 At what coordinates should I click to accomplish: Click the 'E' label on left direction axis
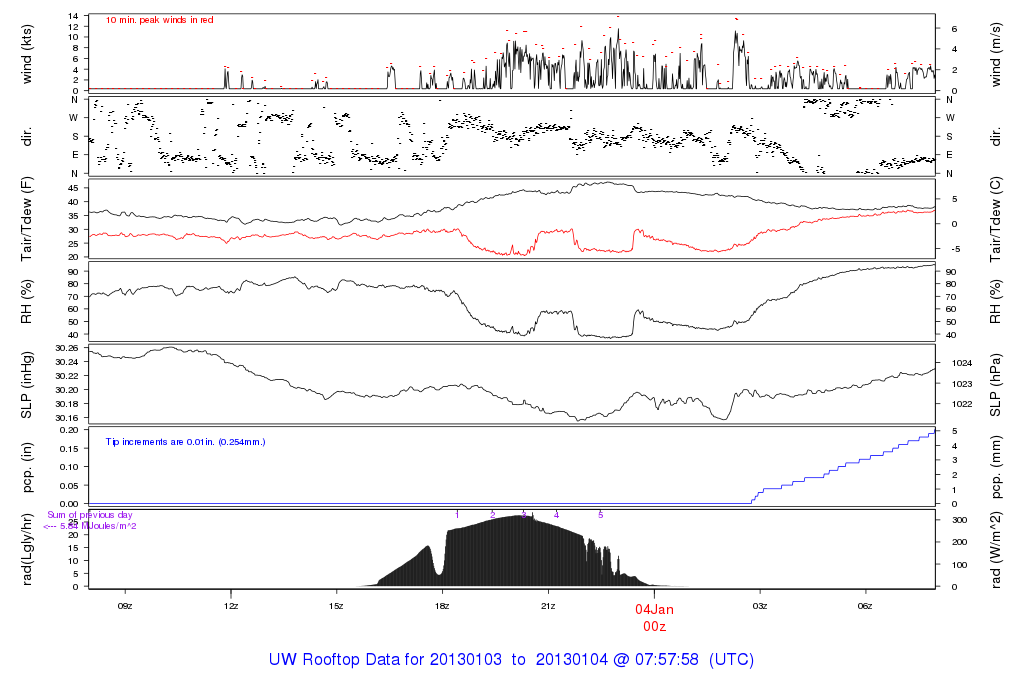[x=75, y=155]
